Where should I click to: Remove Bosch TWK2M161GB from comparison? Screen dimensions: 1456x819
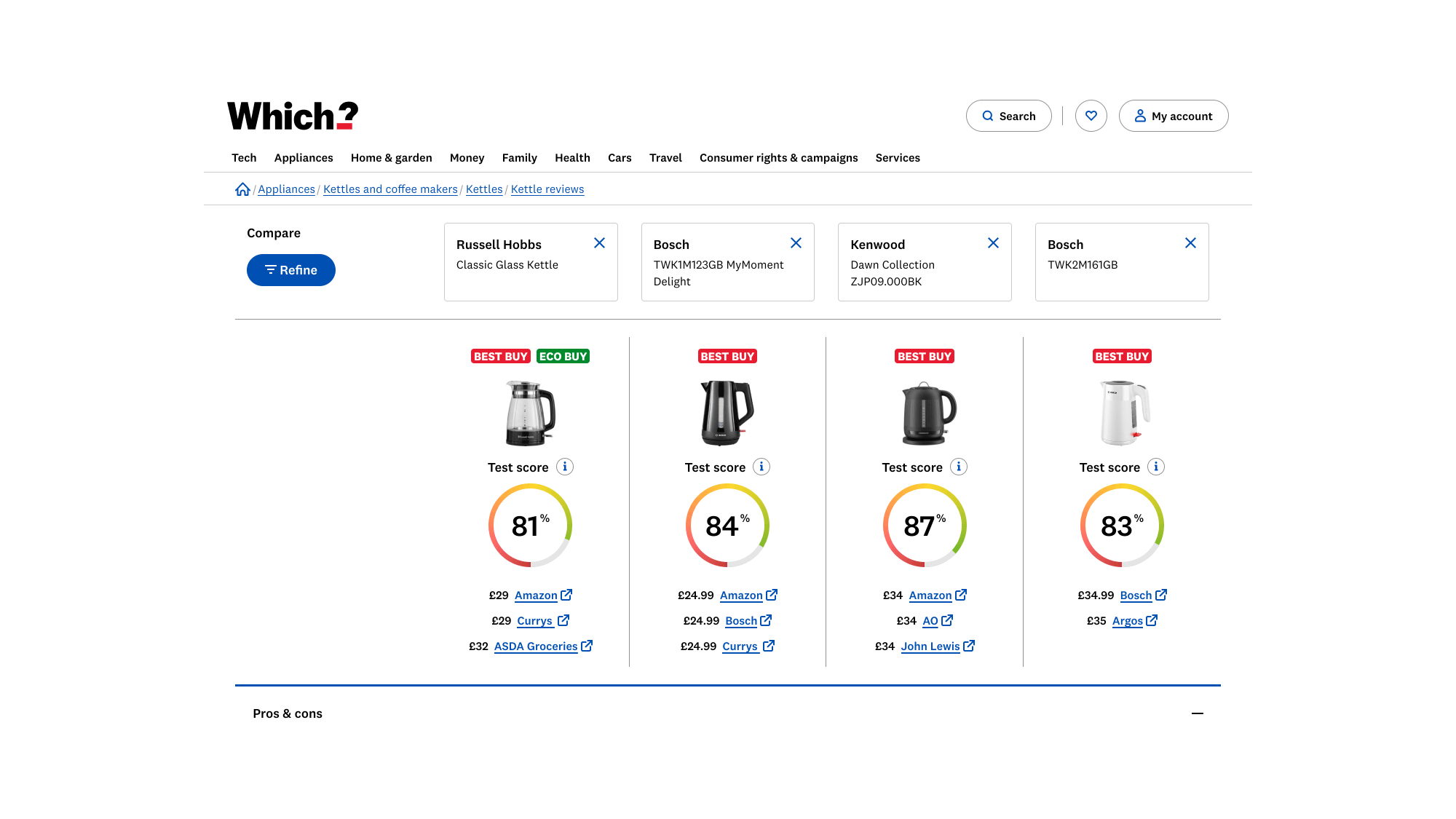tap(1190, 243)
